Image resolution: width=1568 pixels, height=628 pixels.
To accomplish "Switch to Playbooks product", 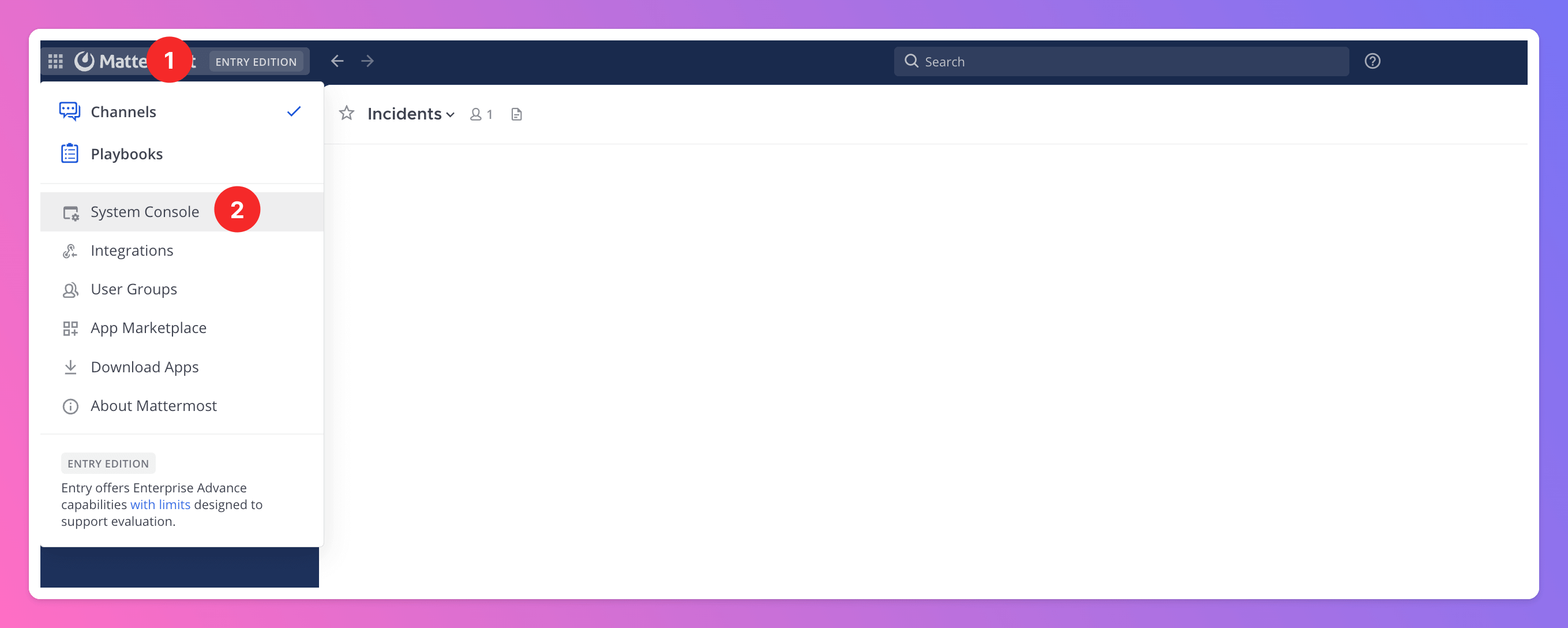I will 126,154.
